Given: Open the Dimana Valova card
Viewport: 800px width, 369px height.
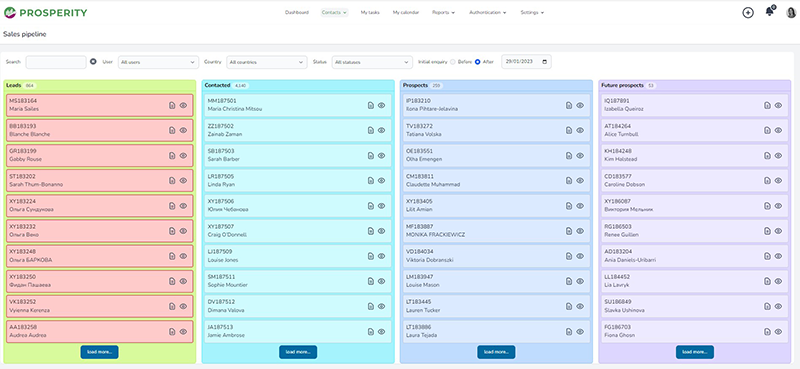Looking at the screenshot, I should [298, 306].
